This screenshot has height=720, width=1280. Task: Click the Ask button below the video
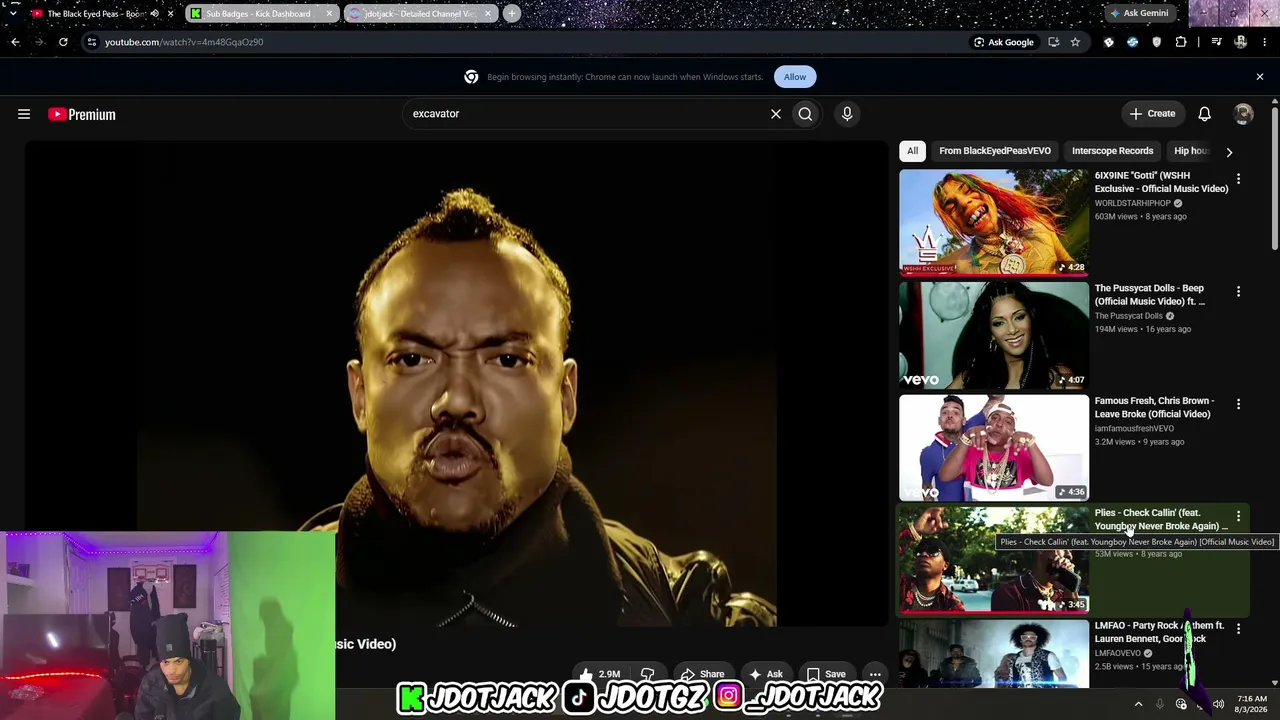[766, 674]
